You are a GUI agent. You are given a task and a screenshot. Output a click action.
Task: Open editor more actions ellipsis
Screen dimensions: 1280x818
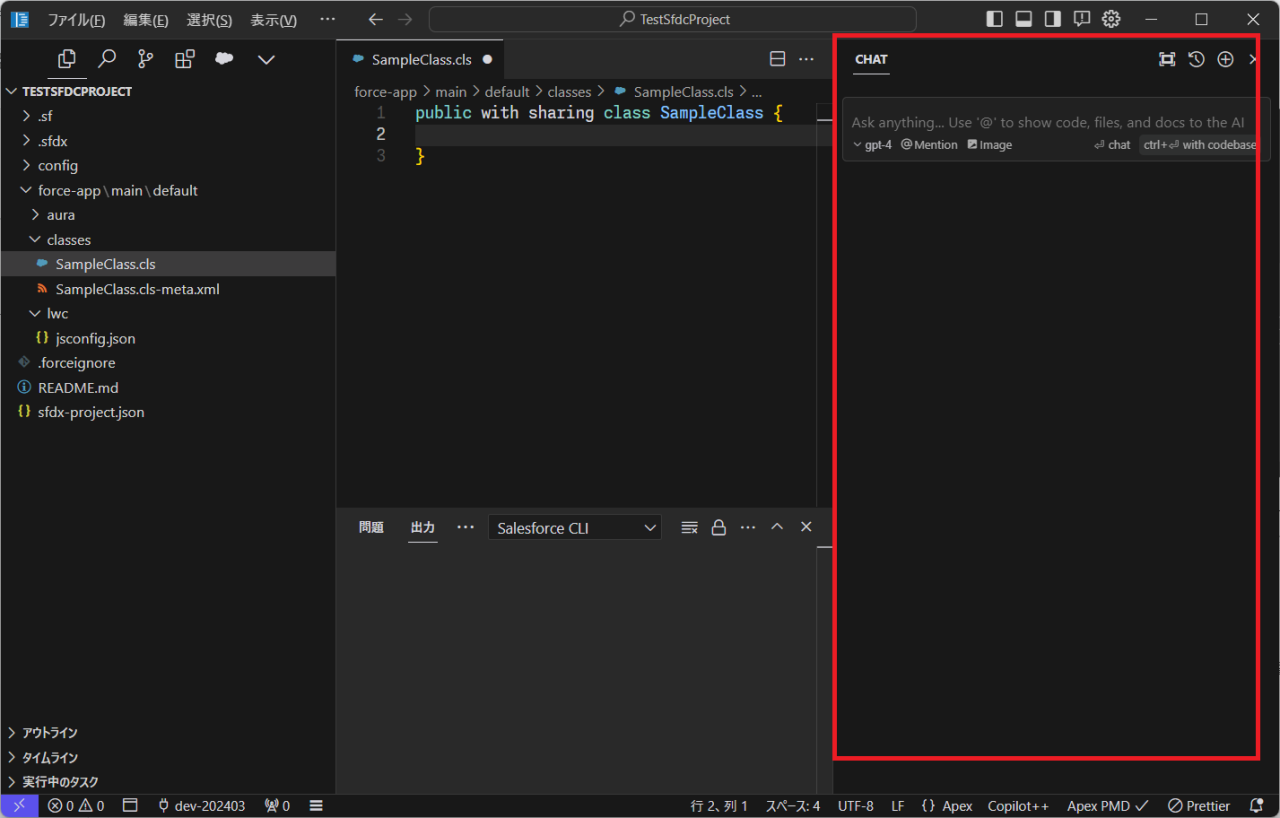coord(806,59)
